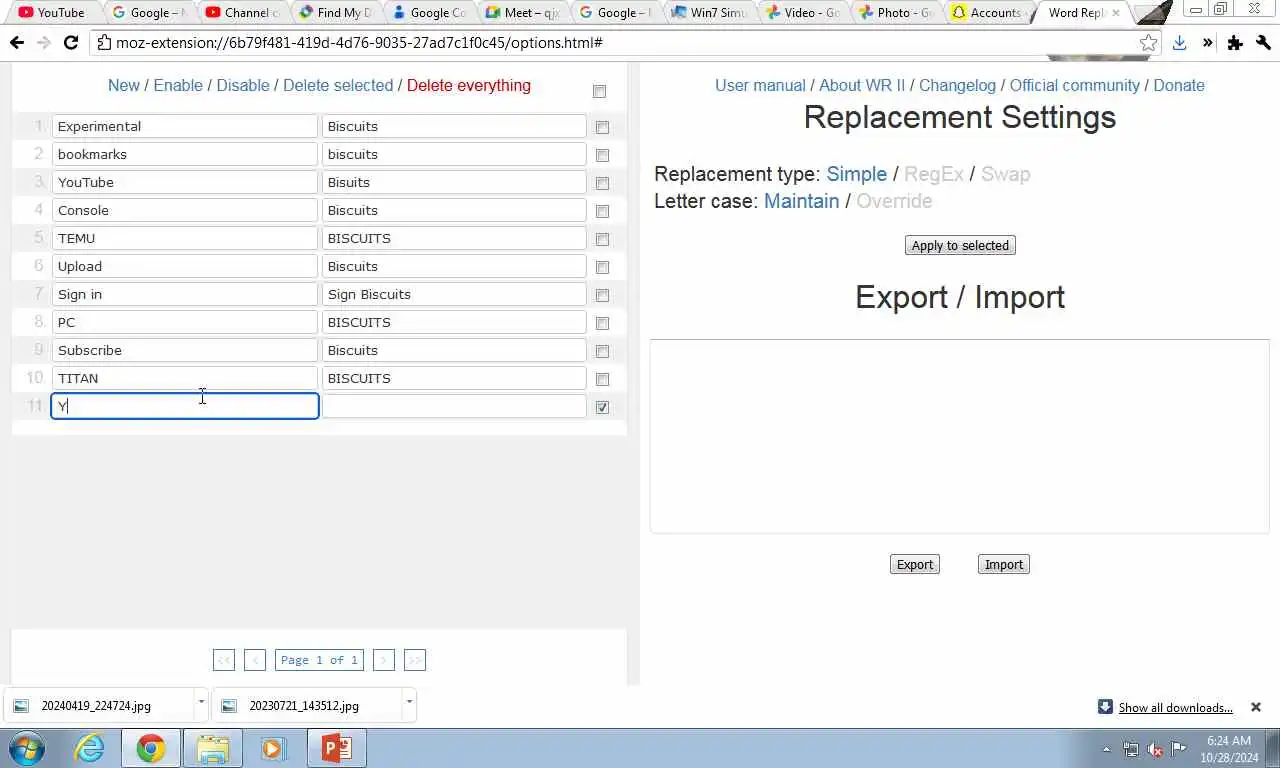Screen dimensions: 1280x768
Task: Click the Disable link
Action: [x=243, y=85]
